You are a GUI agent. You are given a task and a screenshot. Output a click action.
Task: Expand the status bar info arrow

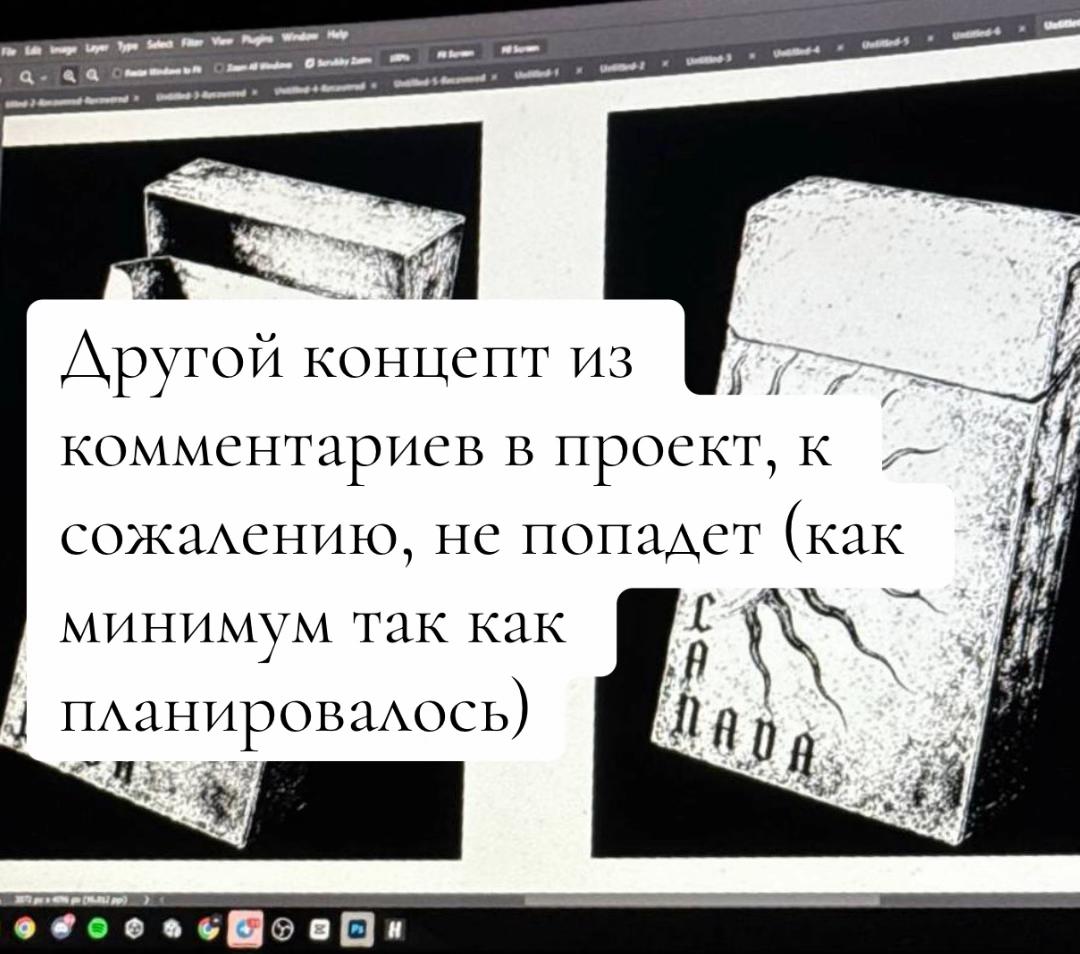pos(146,899)
